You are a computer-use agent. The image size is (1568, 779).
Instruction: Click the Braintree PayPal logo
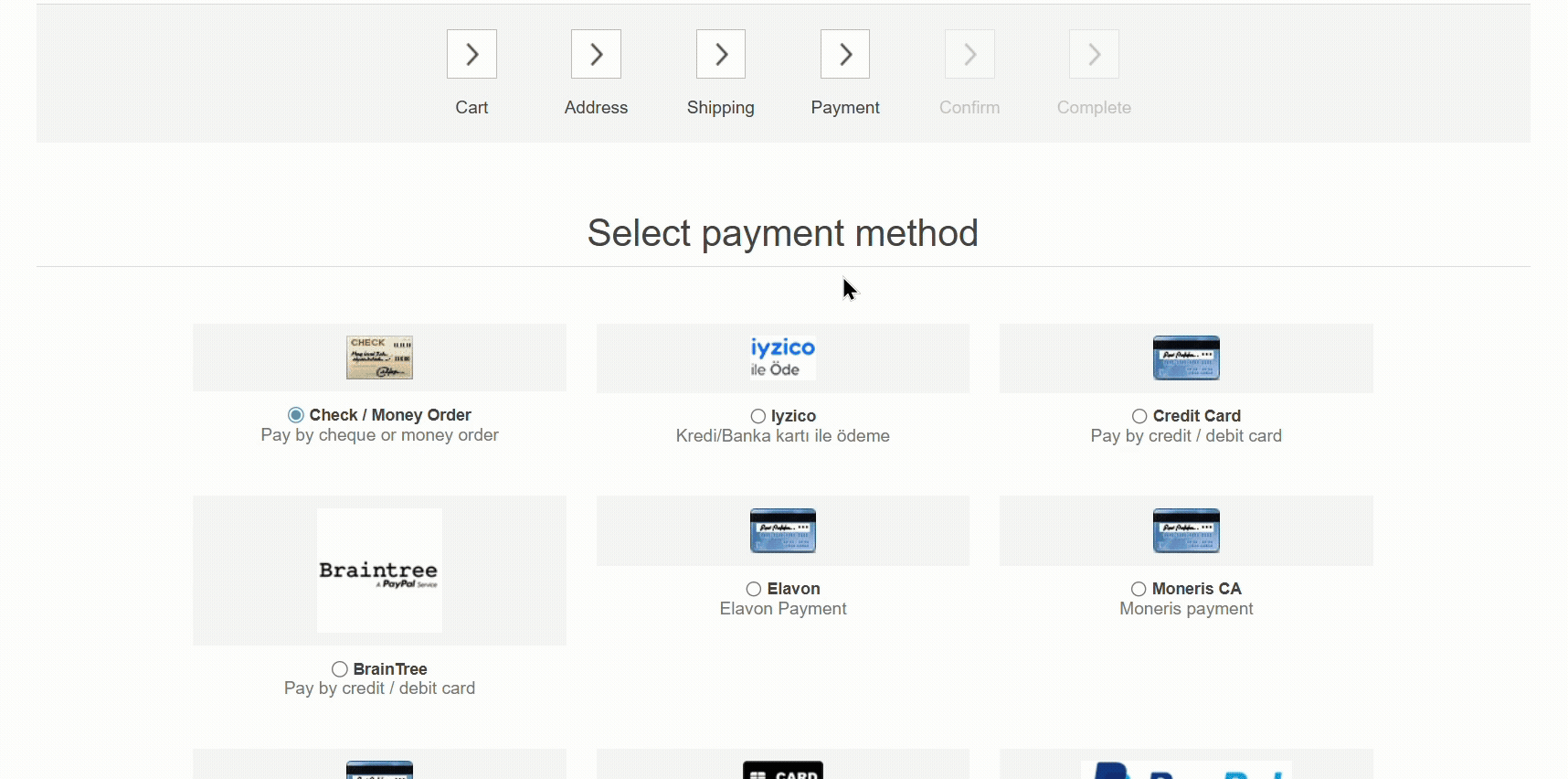[379, 571]
